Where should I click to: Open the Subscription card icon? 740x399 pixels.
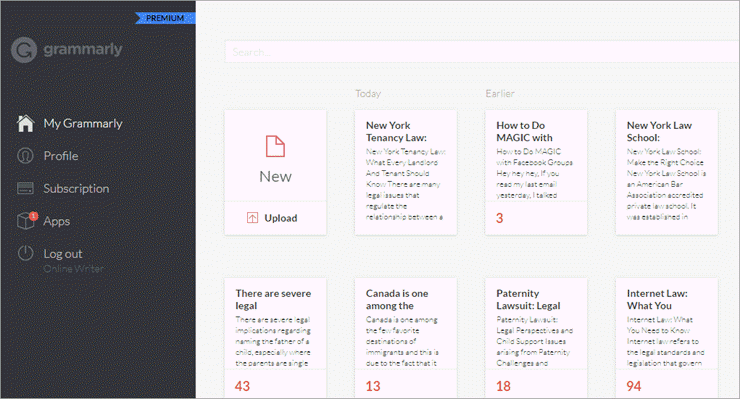tap(25, 188)
